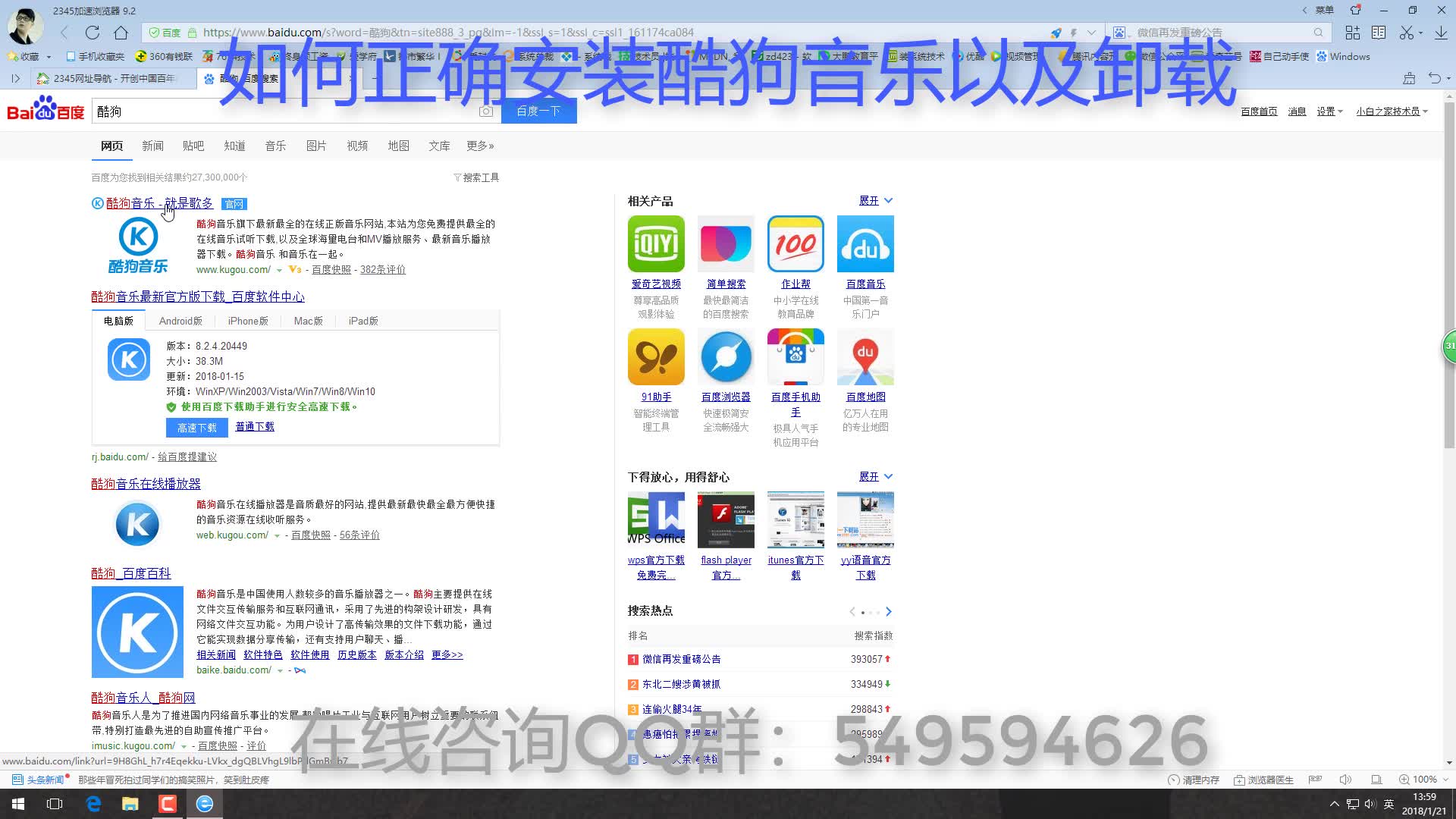This screenshot has height=819, width=1456.
Task: Open the web.kugou.com result dropdown arrow
Action: coord(277,536)
